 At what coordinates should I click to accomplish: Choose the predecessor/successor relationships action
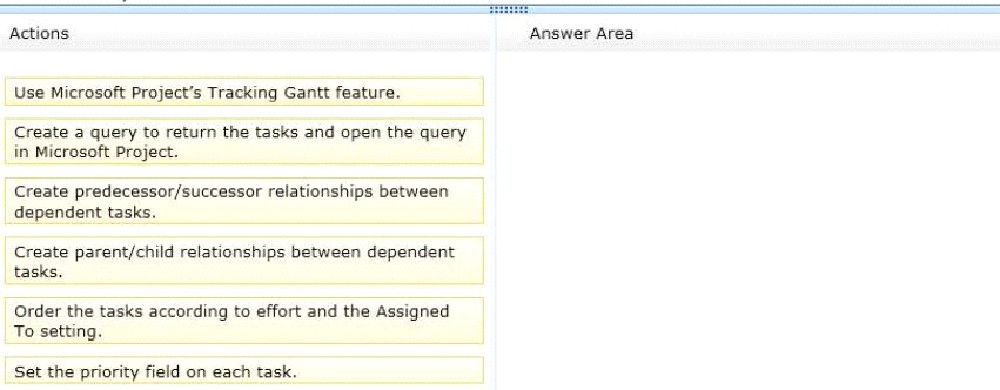tap(244, 201)
